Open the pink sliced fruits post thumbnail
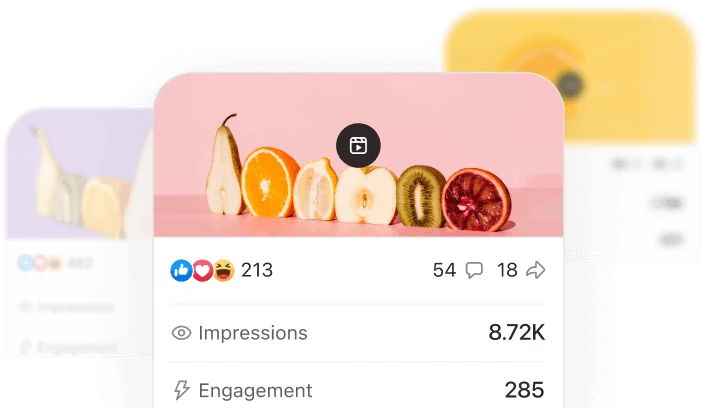 (x=358, y=154)
